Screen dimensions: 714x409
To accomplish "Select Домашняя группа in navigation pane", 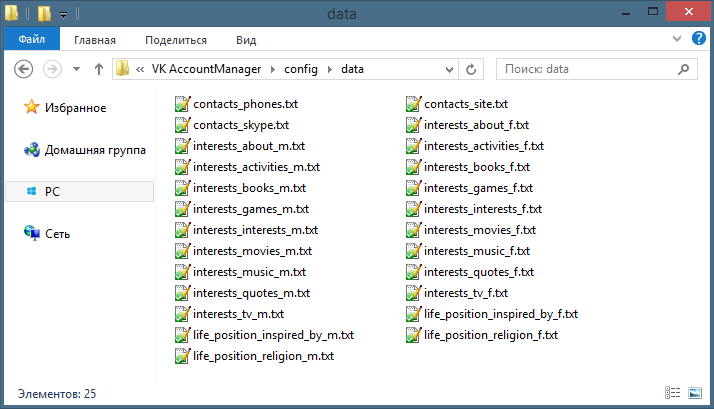I will click(95, 150).
